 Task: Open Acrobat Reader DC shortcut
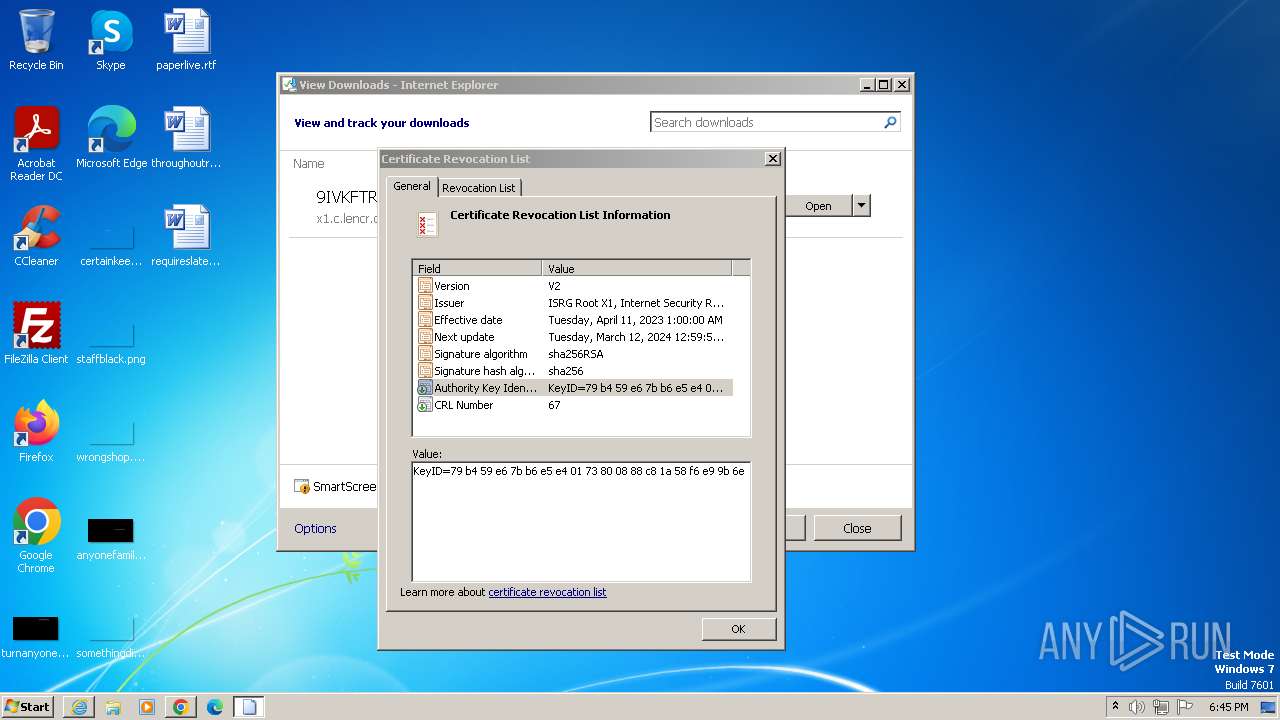[x=36, y=143]
